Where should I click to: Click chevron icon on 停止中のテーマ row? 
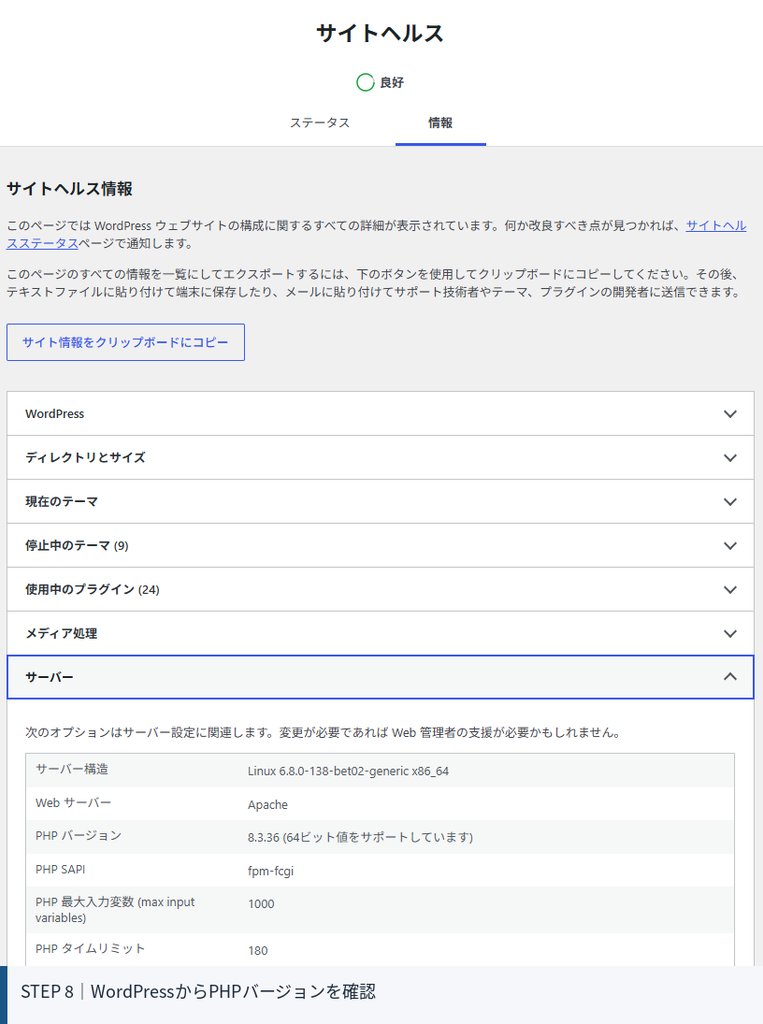(x=730, y=545)
